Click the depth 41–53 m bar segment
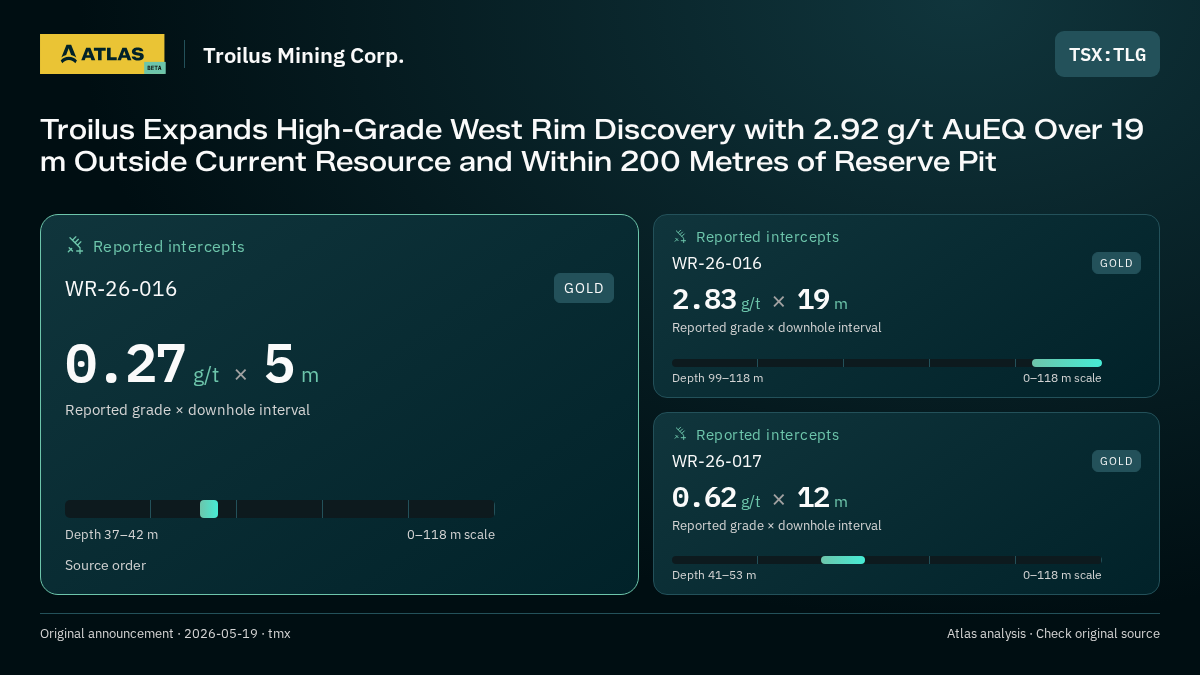Screen dimensions: 1200x675 [x=843, y=560]
